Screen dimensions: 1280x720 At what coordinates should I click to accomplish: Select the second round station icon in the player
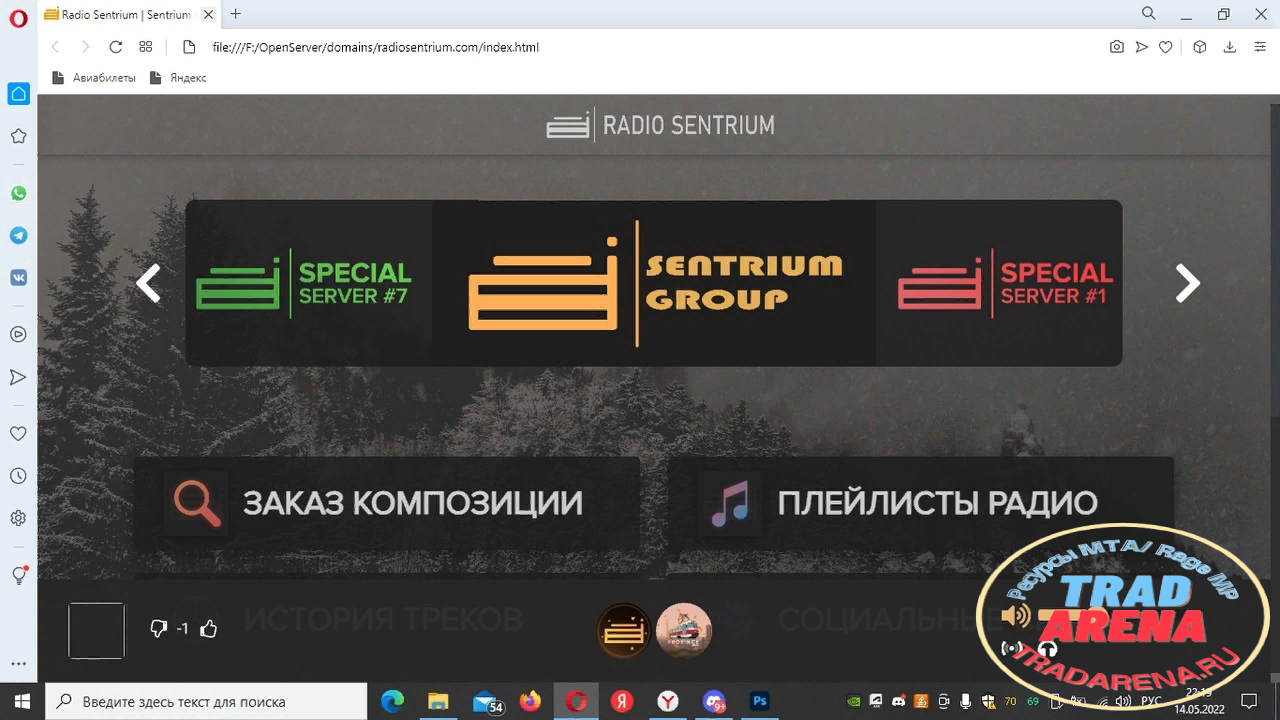click(684, 630)
